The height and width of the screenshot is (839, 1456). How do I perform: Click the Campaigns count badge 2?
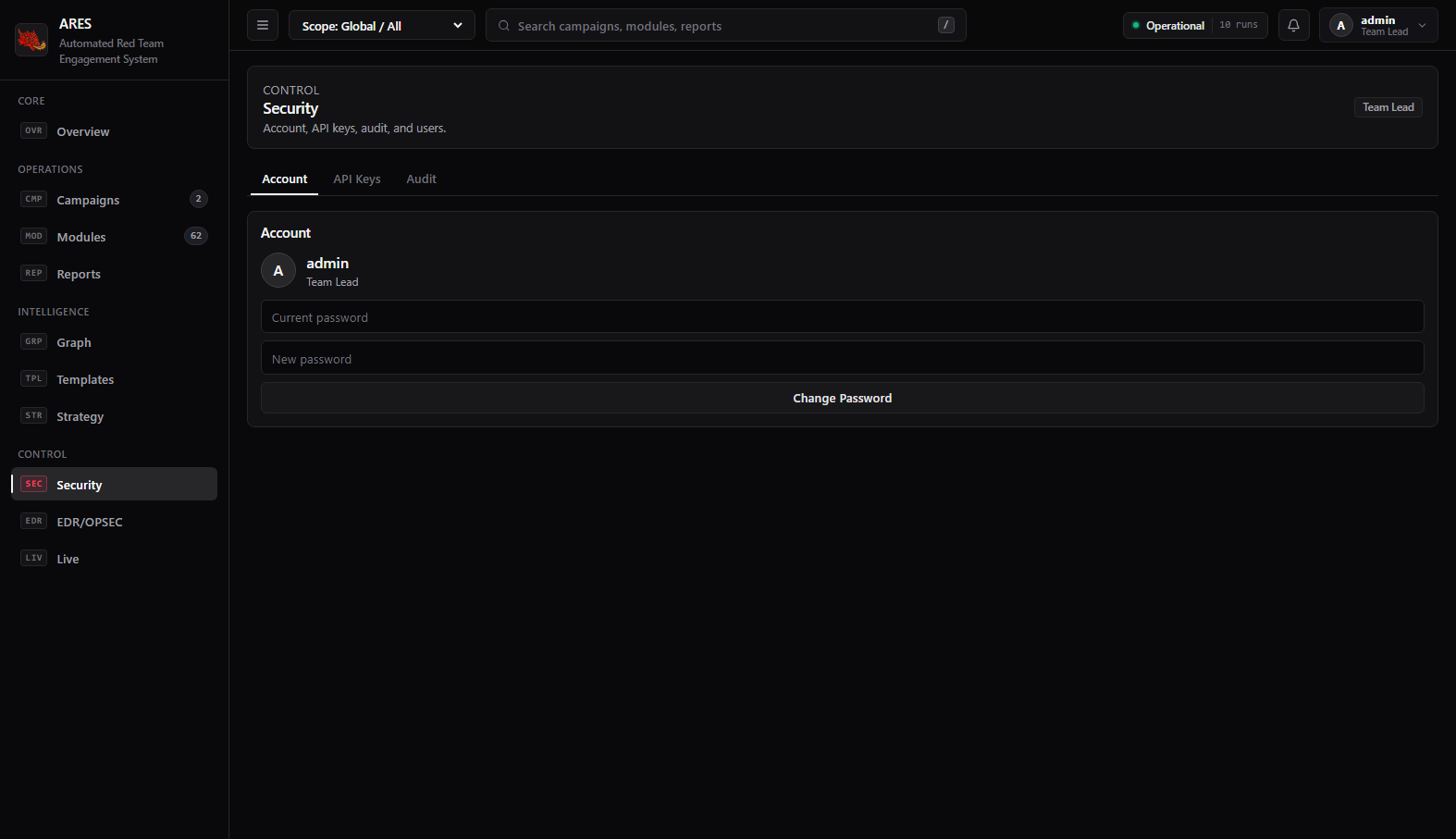(x=198, y=199)
